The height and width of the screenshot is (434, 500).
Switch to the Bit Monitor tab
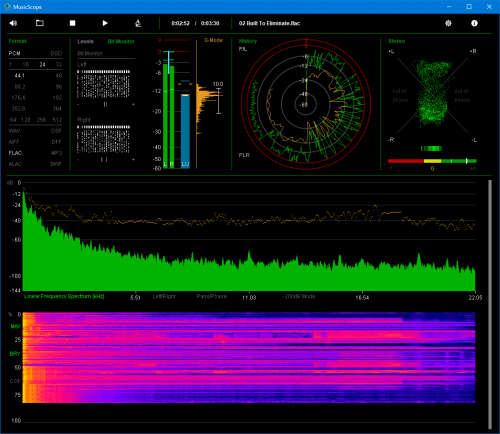pyautogui.click(x=121, y=41)
